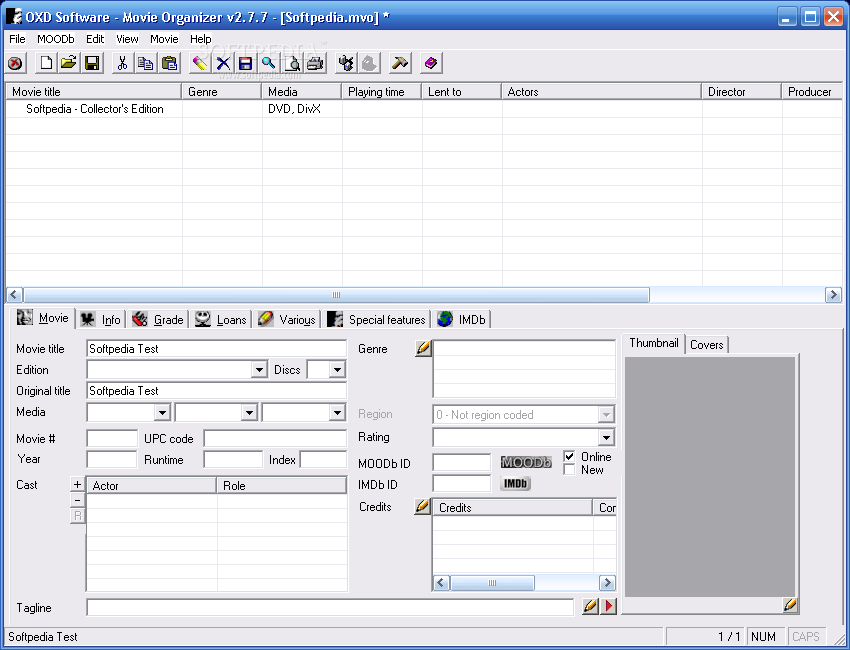Click the plus button to add cast member

tap(78, 484)
